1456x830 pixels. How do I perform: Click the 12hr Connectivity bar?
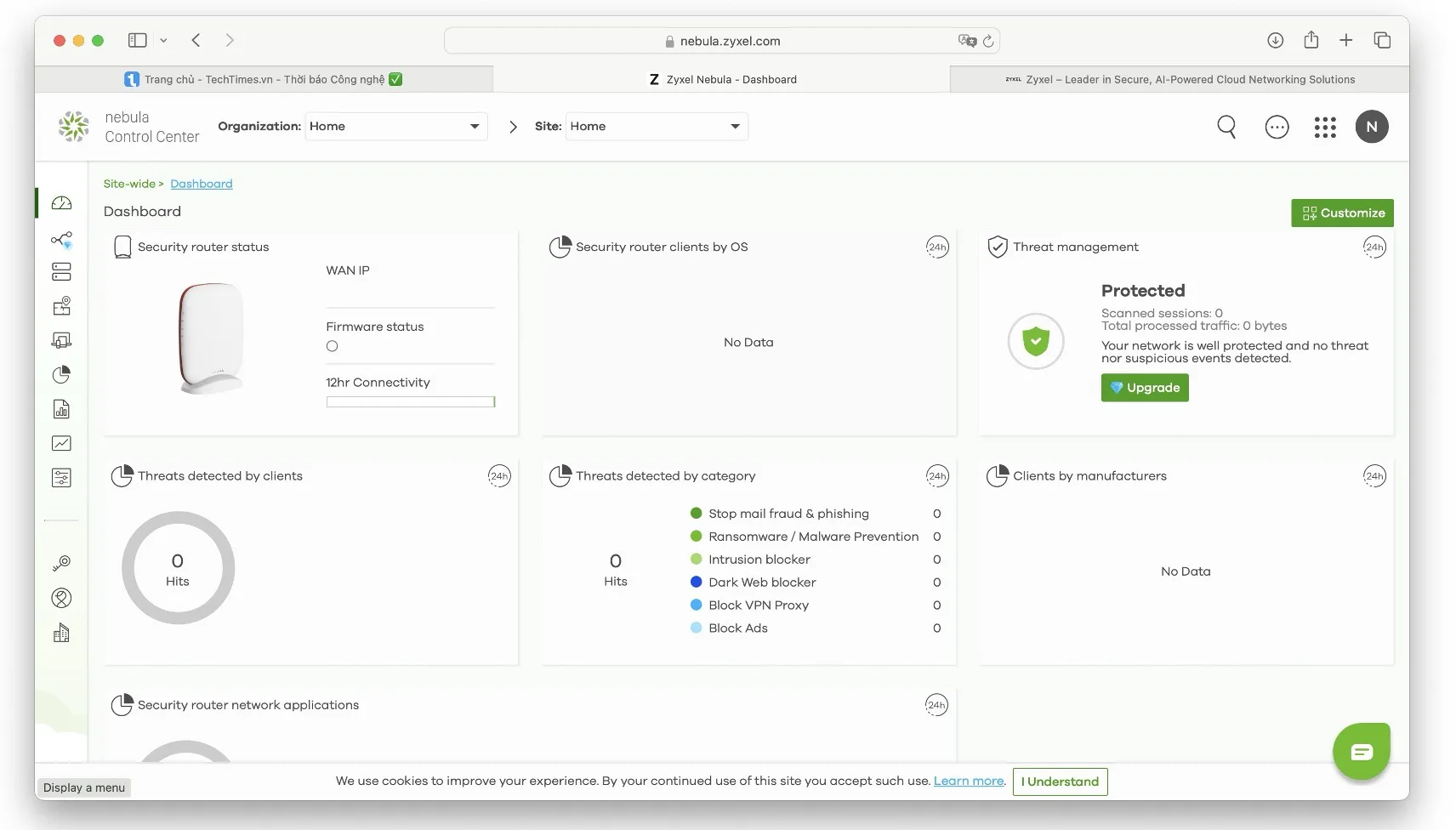click(411, 402)
